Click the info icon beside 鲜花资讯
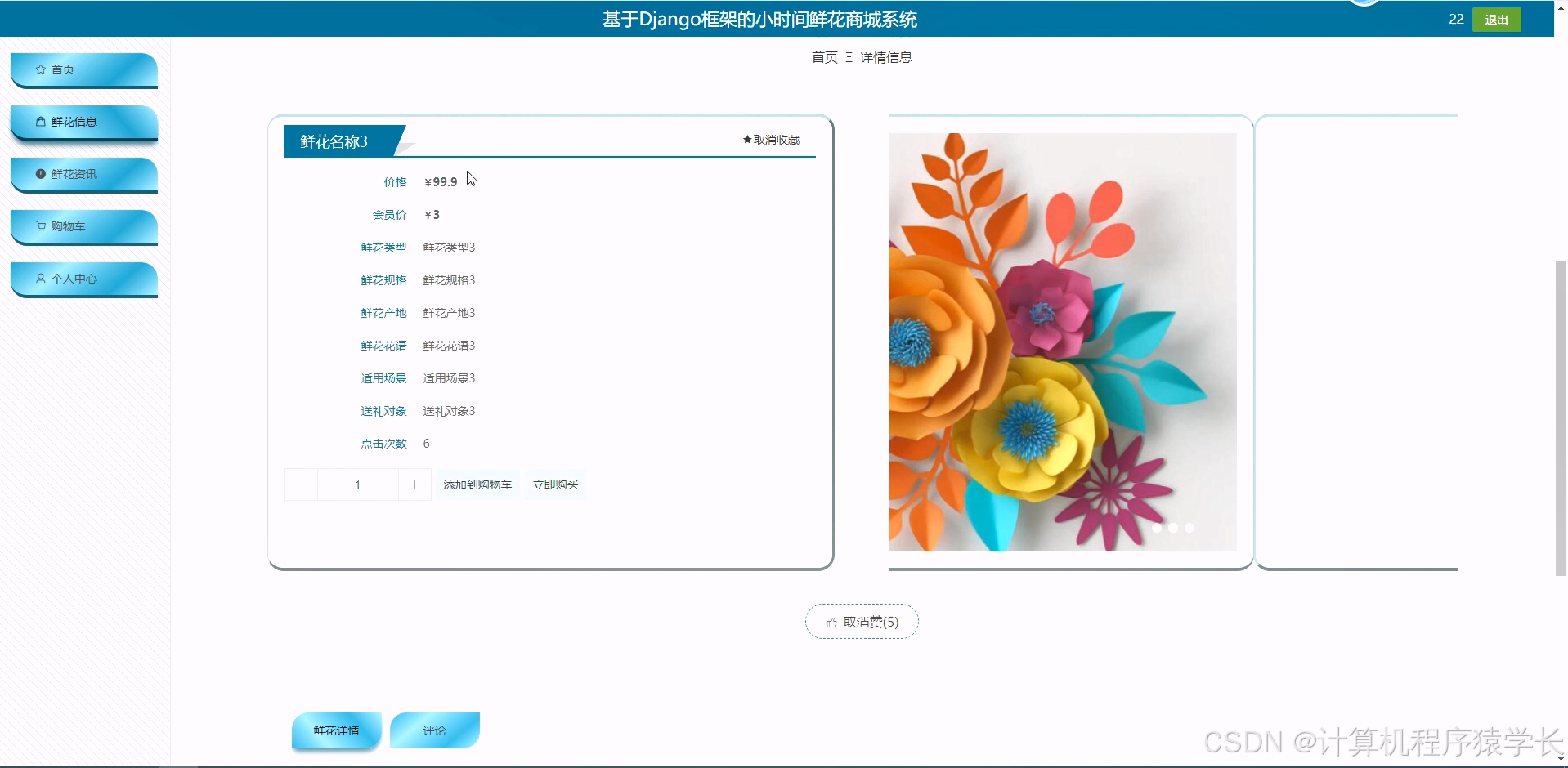The image size is (1568, 768). [41, 174]
